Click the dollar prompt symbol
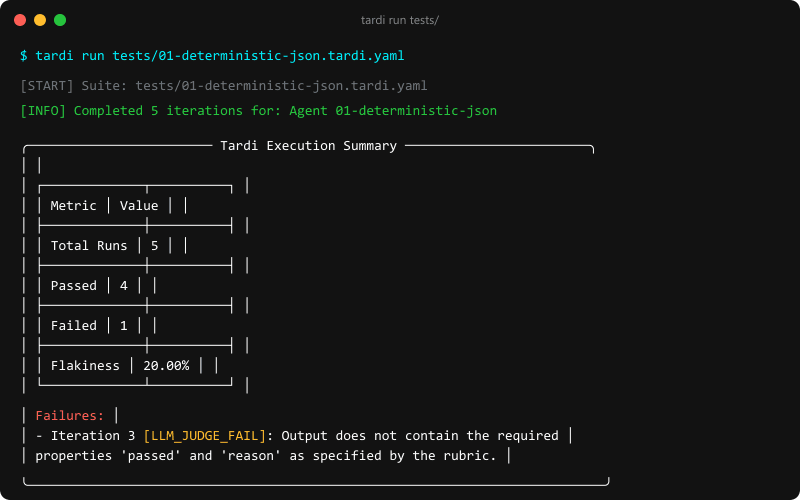This screenshot has height=500, width=800. [x=23, y=56]
